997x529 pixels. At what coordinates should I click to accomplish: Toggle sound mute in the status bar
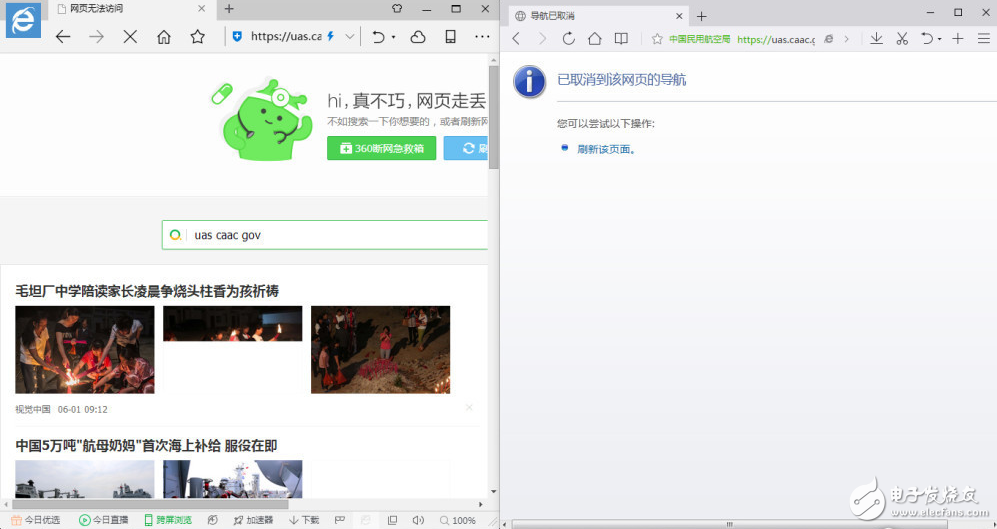(418, 520)
